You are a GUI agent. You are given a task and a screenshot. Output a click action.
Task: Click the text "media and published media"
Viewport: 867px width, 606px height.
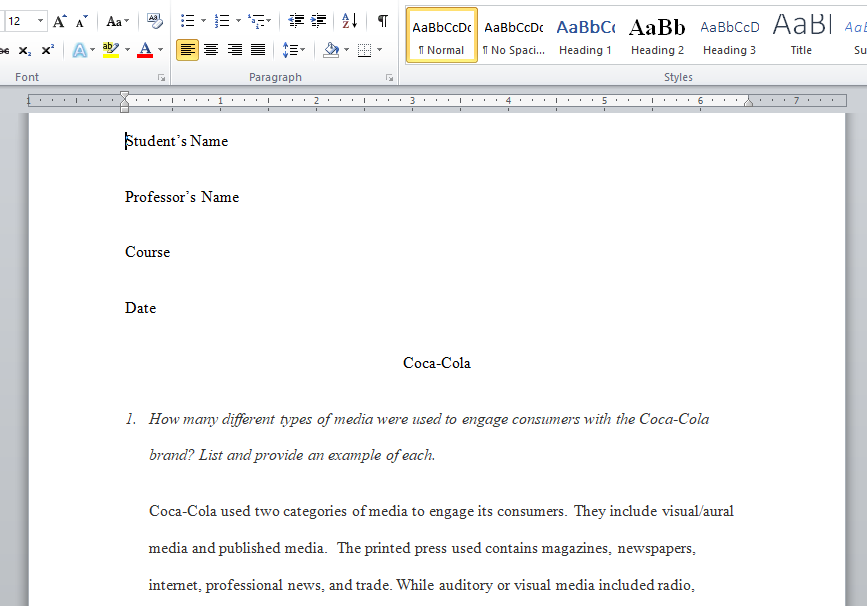pos(236,548)
